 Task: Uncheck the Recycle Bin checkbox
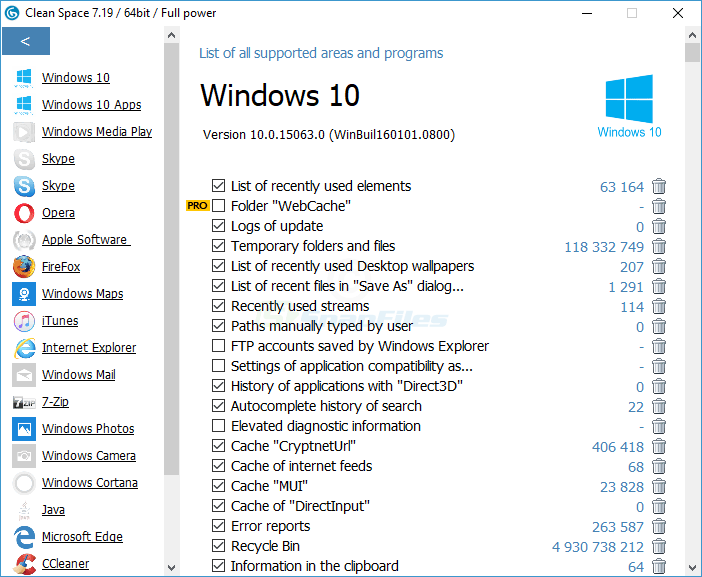[x=218, y=546]
